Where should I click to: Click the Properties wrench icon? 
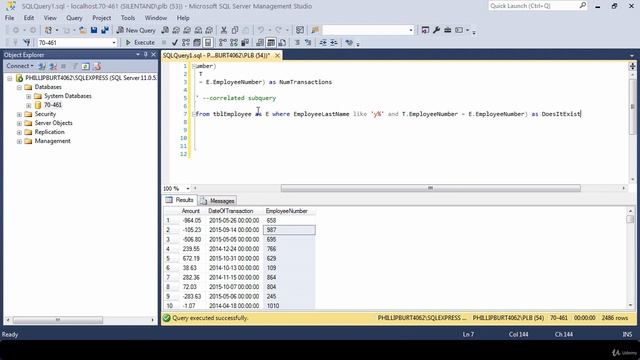(436, 30)
